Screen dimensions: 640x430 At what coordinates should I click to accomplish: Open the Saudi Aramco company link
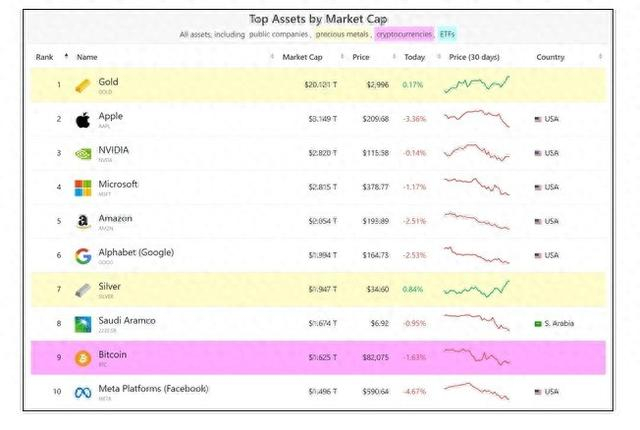128,320
